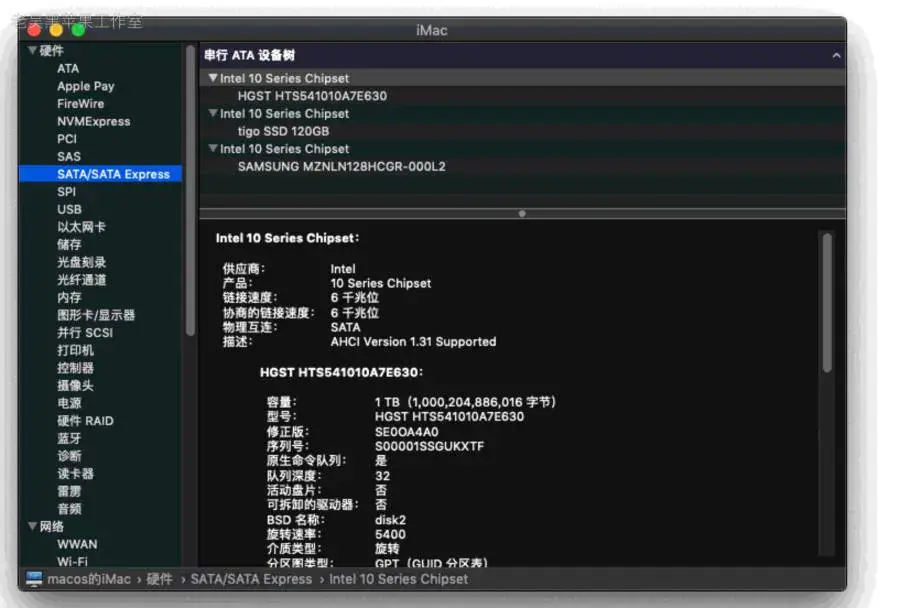Collapse the Intel chipset above tigo SSD
This screenshot has width=900, height=608.
click(x=213, y=113)
